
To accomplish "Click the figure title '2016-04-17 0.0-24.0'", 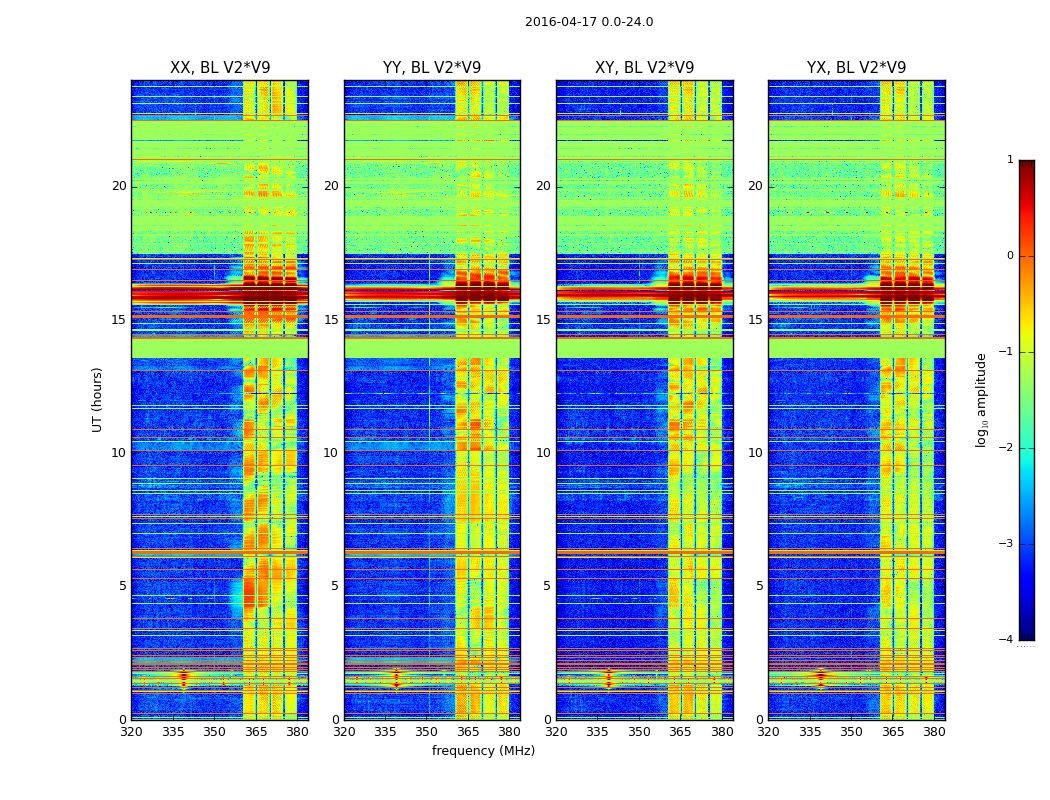I will pos(589,21).
